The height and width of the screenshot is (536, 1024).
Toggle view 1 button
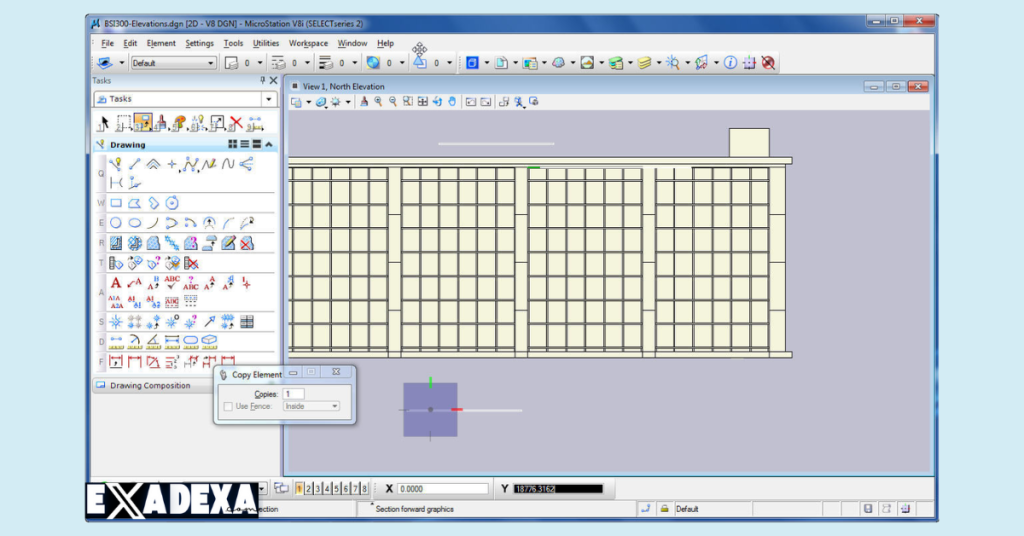[299, 488]
